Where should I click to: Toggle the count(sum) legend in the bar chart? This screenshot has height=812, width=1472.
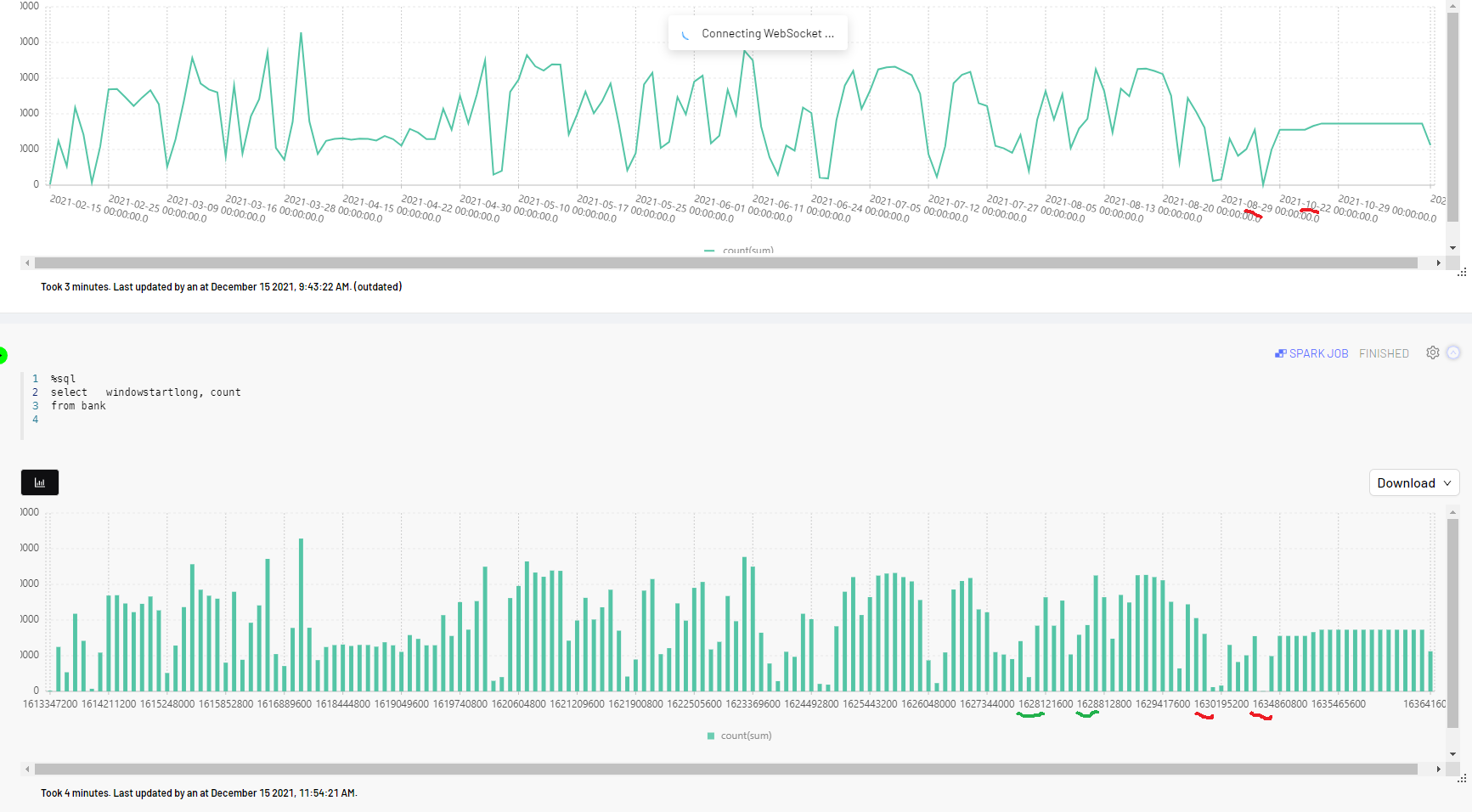pyautogui.click(x=739, y=736)
